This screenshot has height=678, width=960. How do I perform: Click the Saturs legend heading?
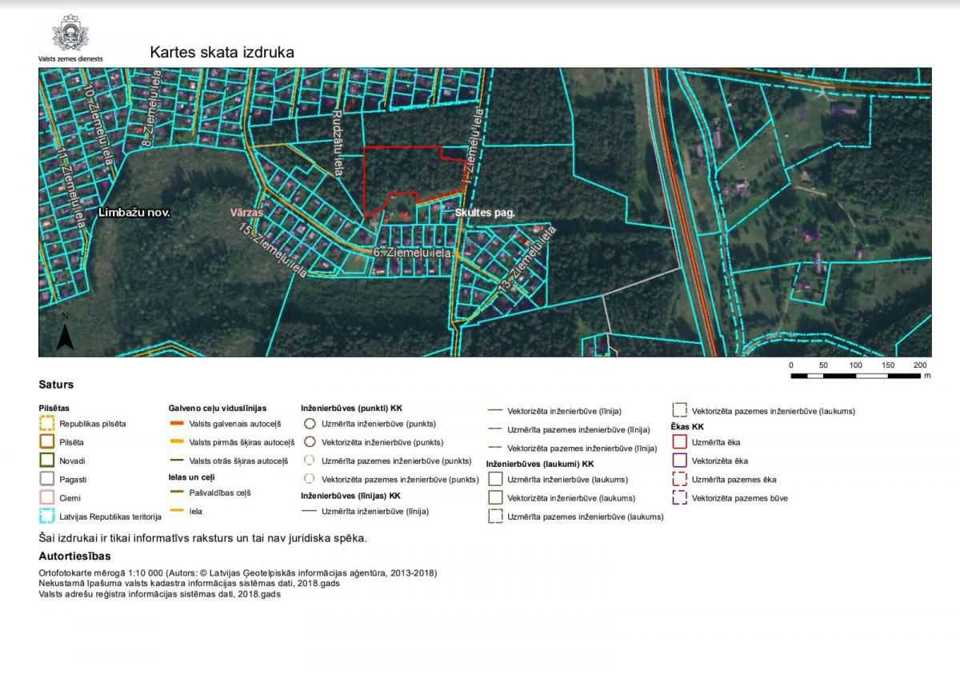pyautogui.click(x=56, y=385)
